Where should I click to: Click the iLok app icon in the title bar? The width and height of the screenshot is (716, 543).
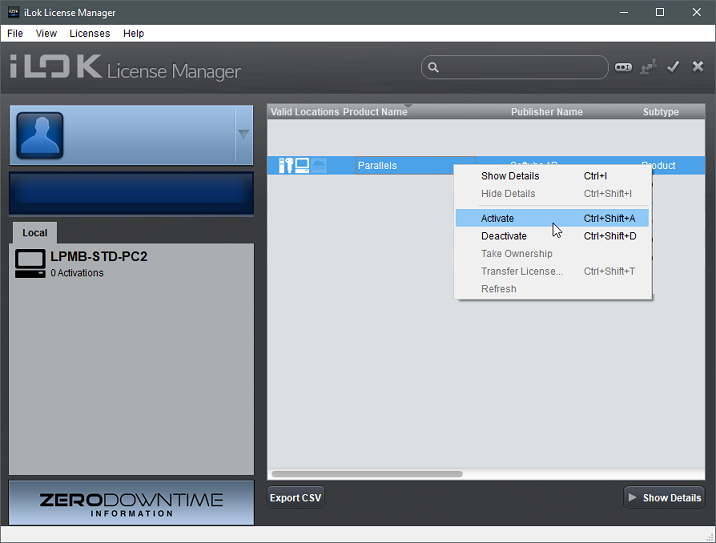(x=13, y=12)
